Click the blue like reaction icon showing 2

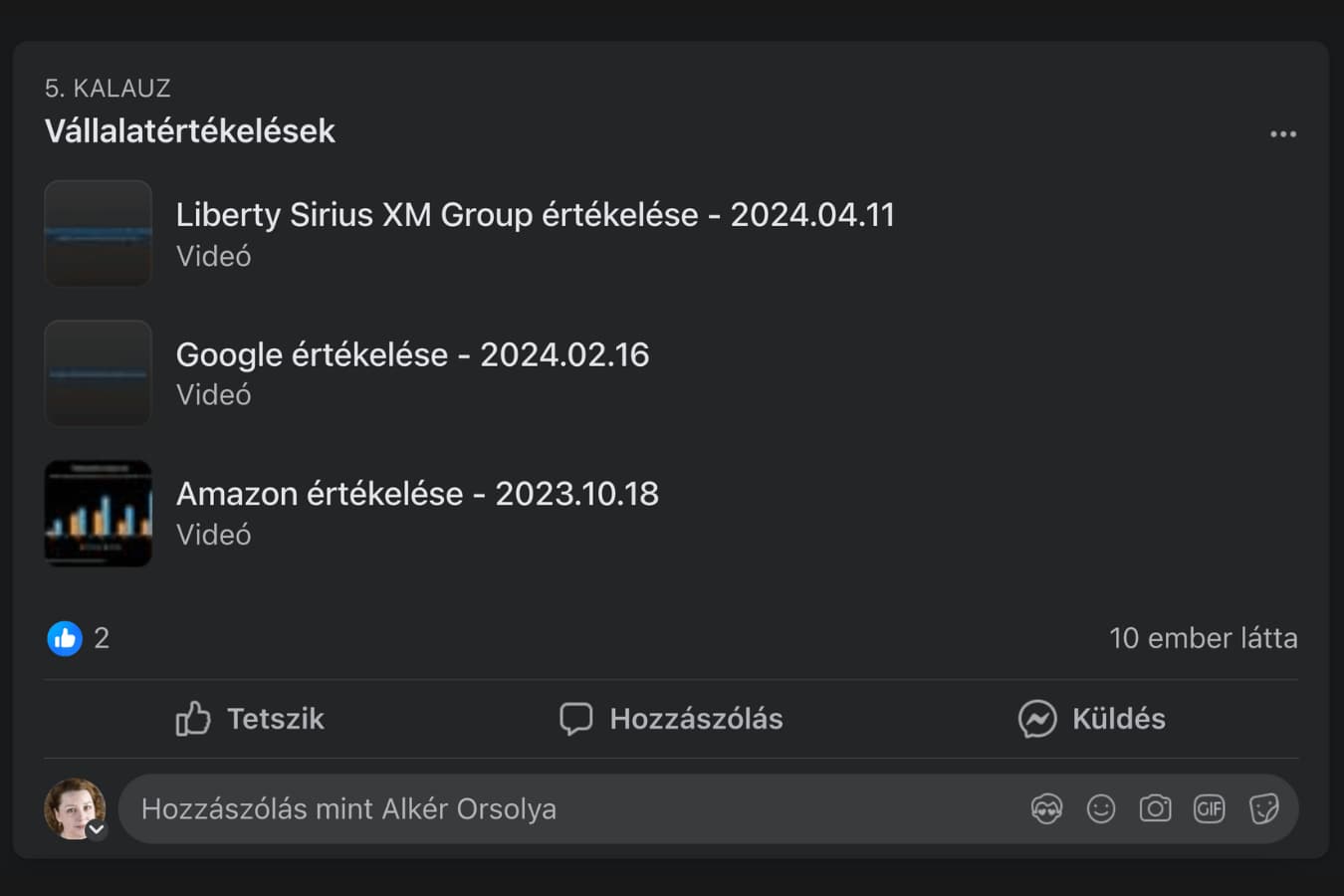(64, 638)
